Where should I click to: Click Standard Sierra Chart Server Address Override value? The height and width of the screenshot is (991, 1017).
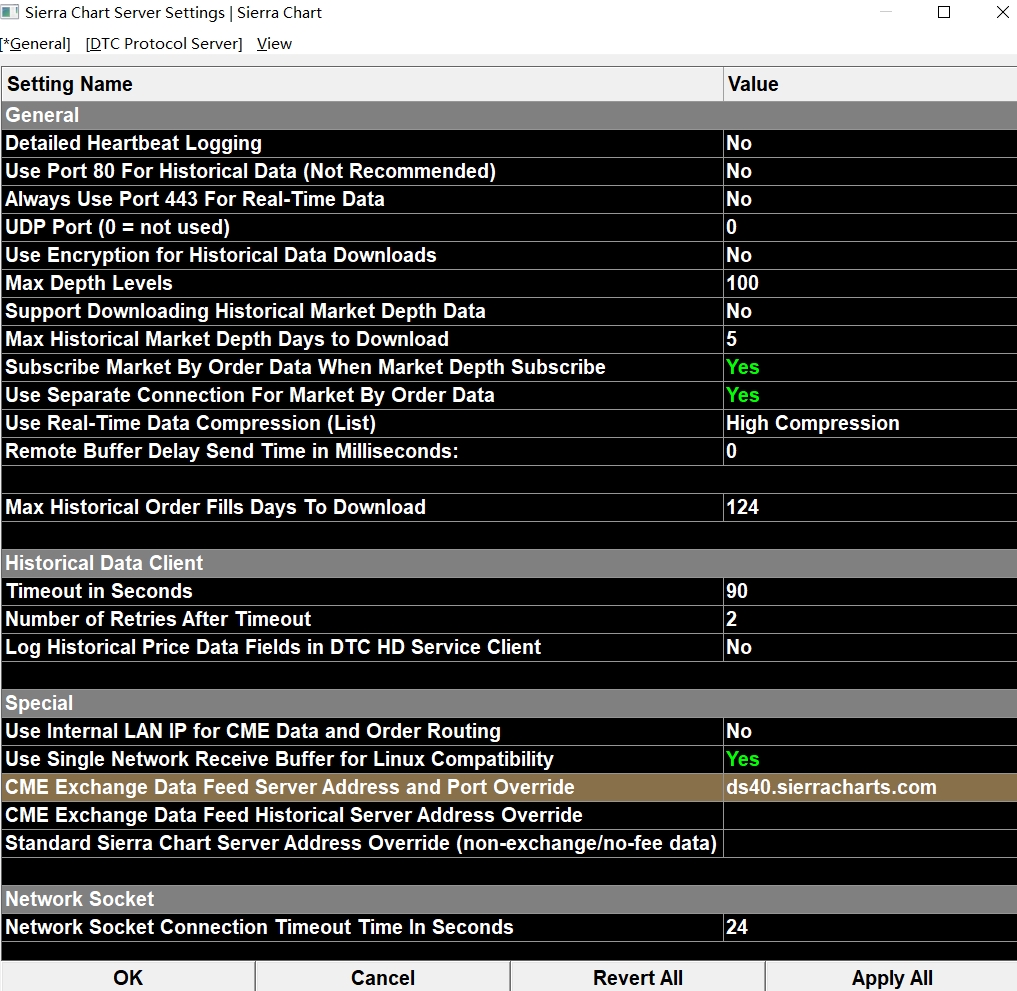click(x=870, y=843)
